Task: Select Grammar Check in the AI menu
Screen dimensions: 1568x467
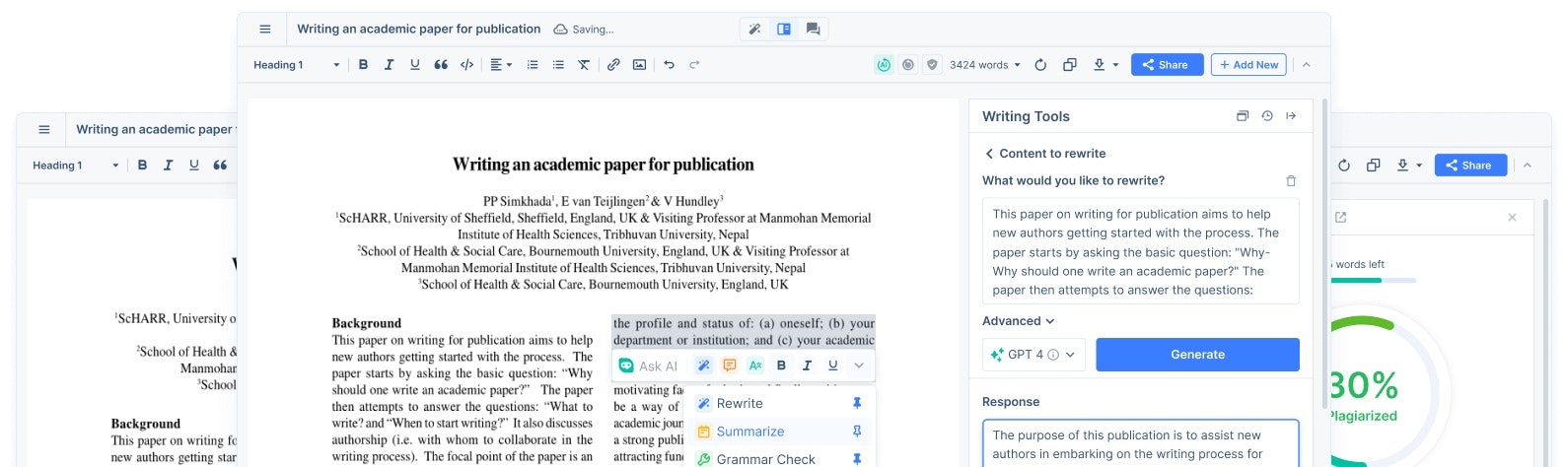Action: (765, 459)
